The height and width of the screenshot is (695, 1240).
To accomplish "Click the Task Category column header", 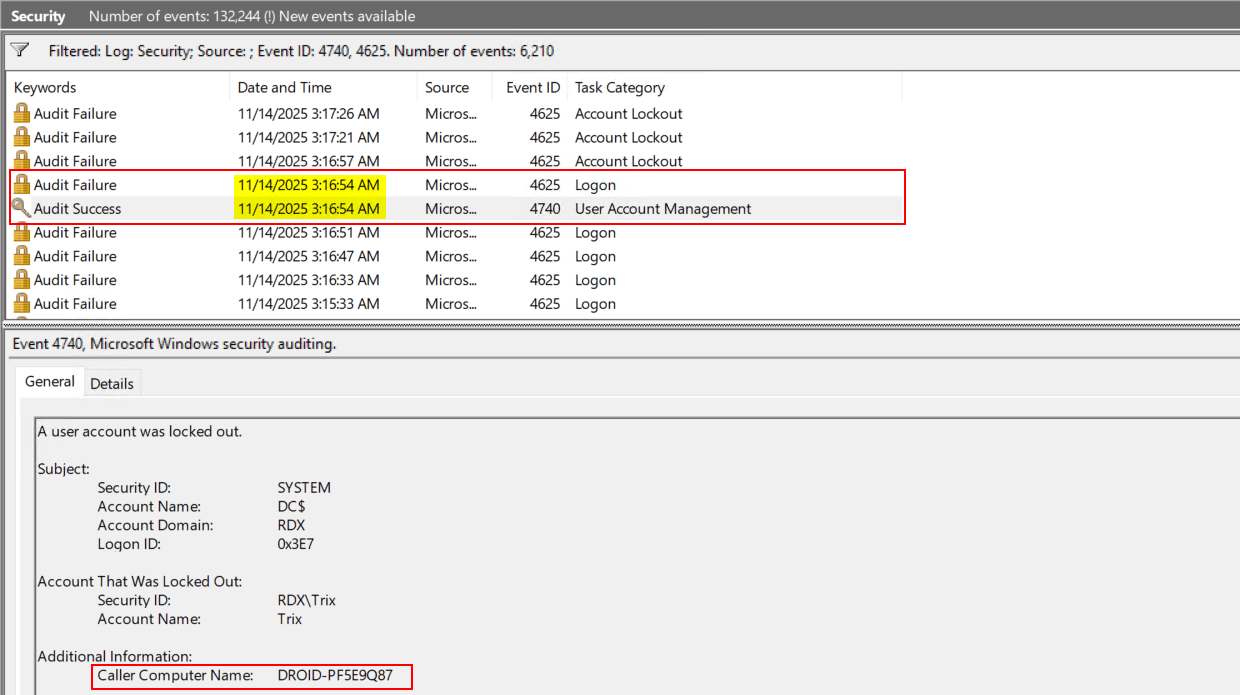I will click(x=619, y=88).
